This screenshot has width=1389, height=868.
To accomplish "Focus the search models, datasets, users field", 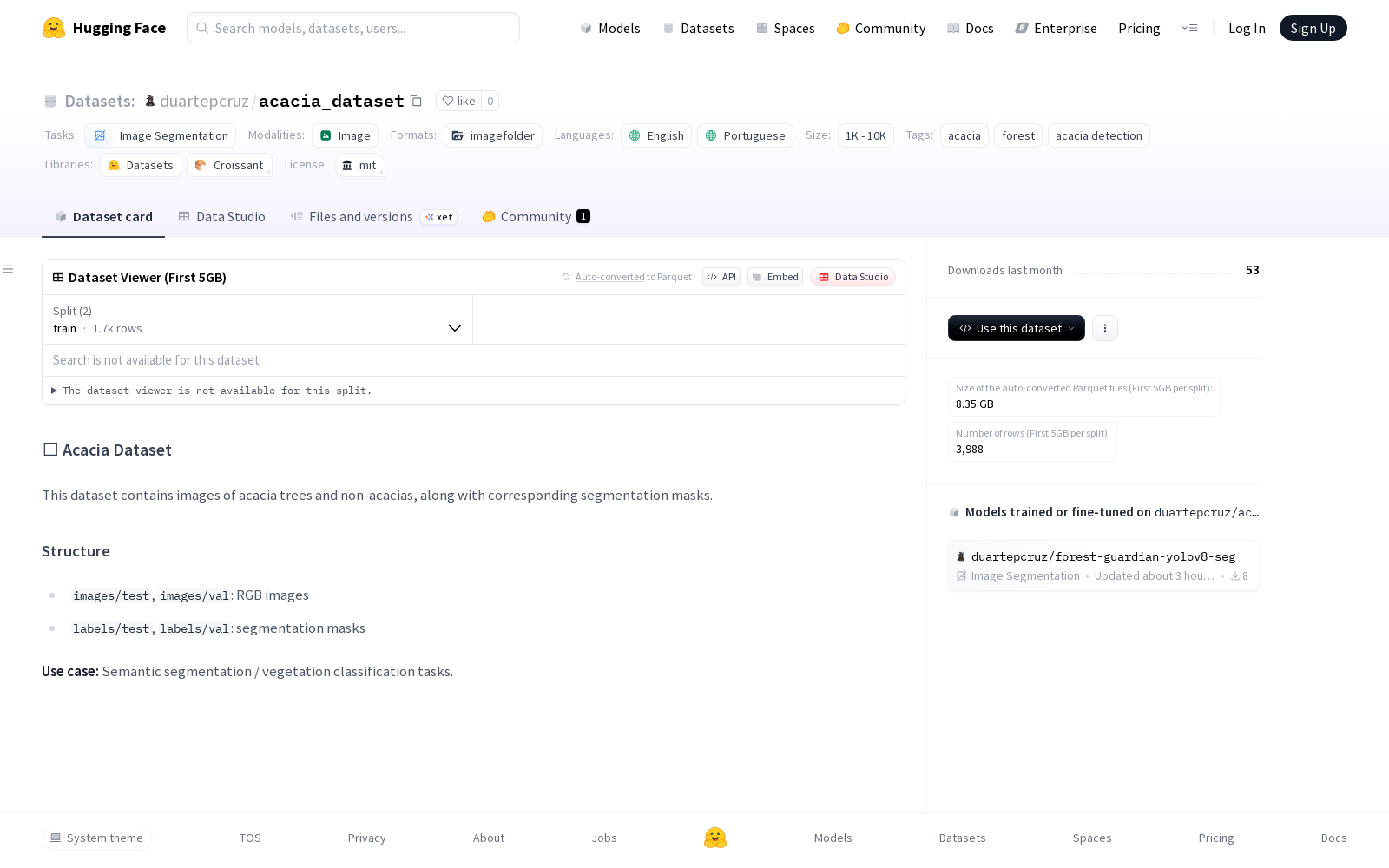I will click(x=353, y=28).
